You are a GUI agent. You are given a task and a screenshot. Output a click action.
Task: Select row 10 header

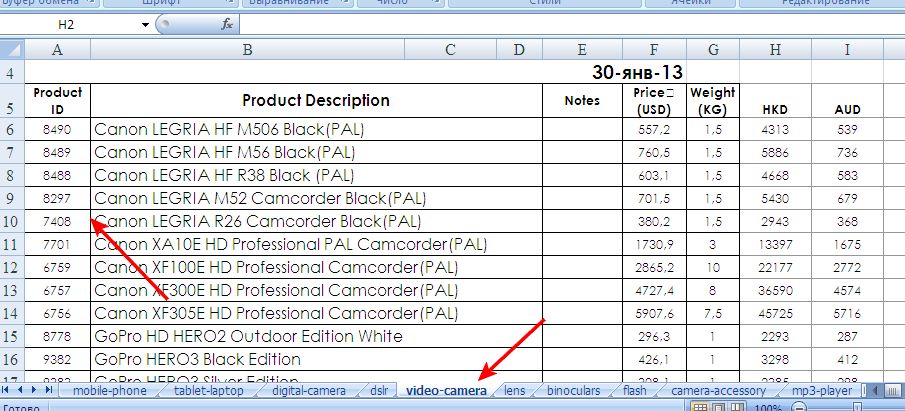[x=12, y=222]
